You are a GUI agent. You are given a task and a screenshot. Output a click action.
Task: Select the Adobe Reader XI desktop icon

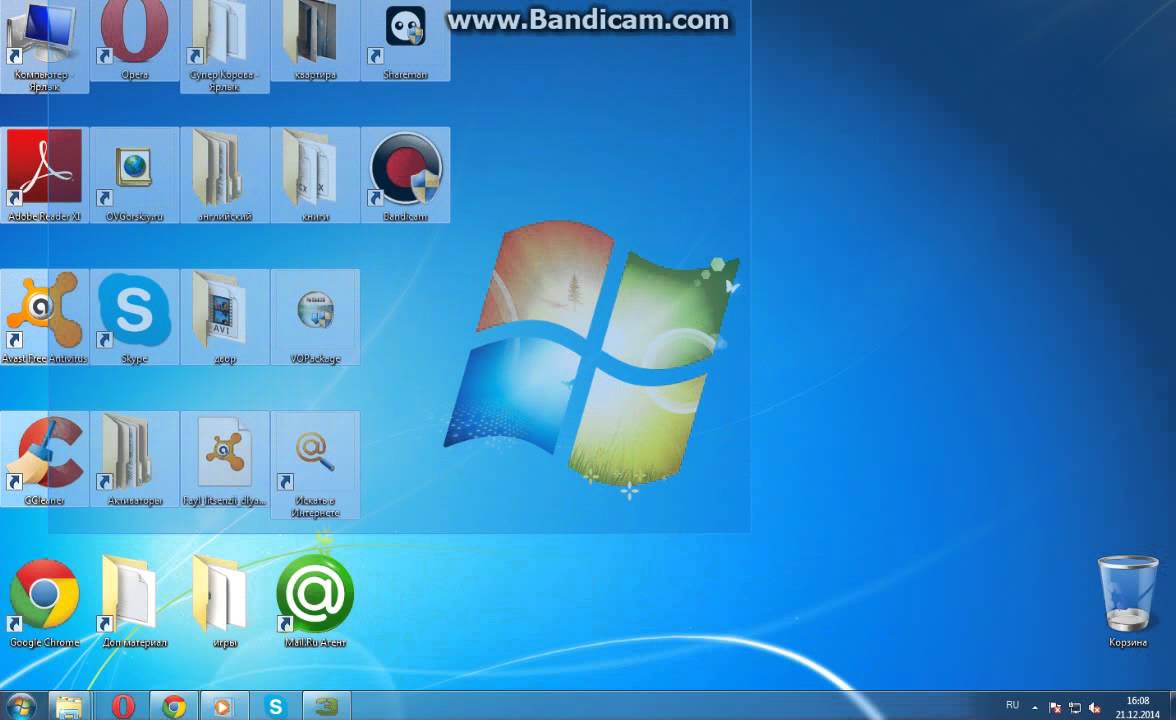[x=44, y=175]
